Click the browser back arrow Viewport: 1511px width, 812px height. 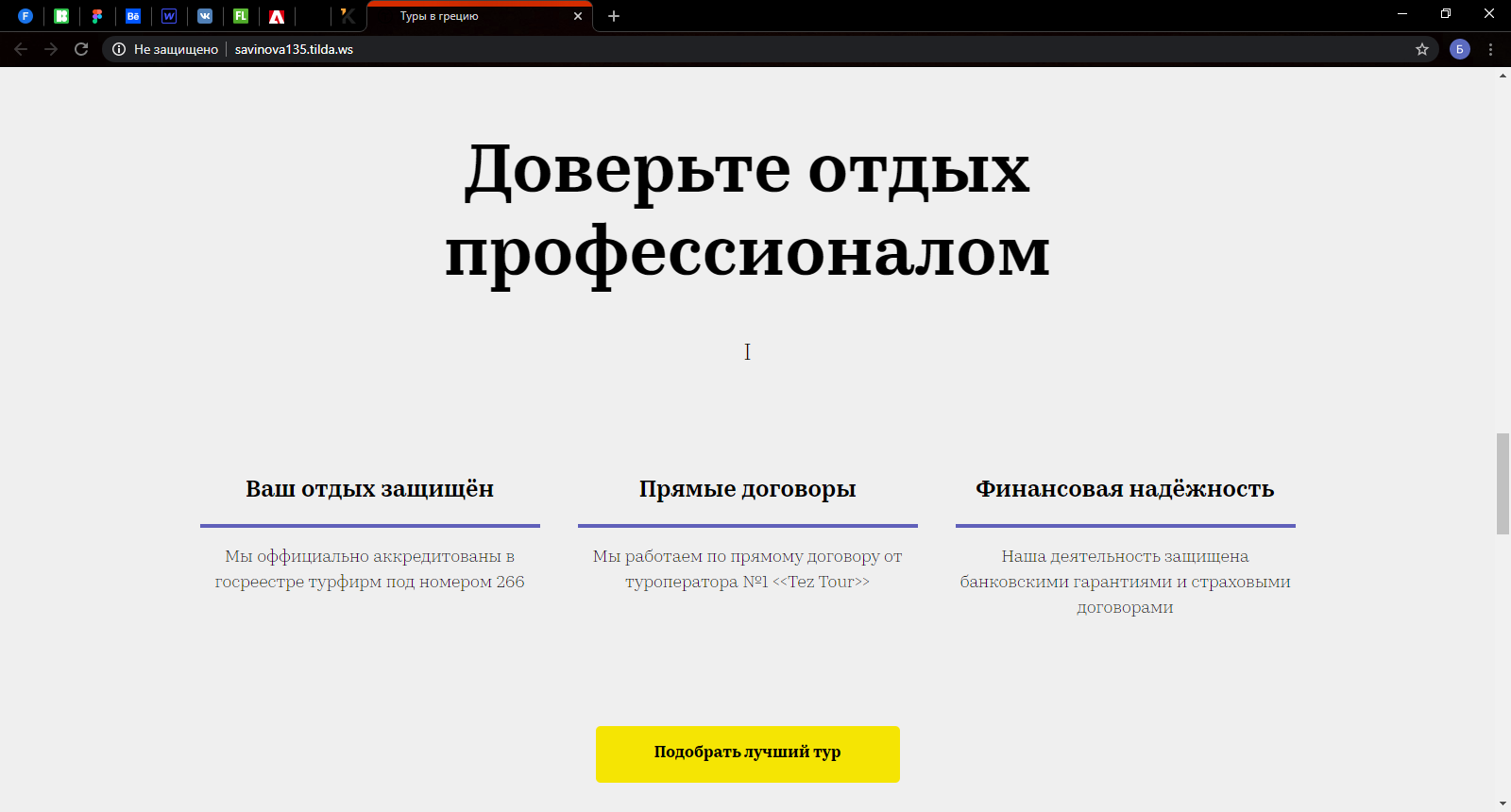coord(21,49)
